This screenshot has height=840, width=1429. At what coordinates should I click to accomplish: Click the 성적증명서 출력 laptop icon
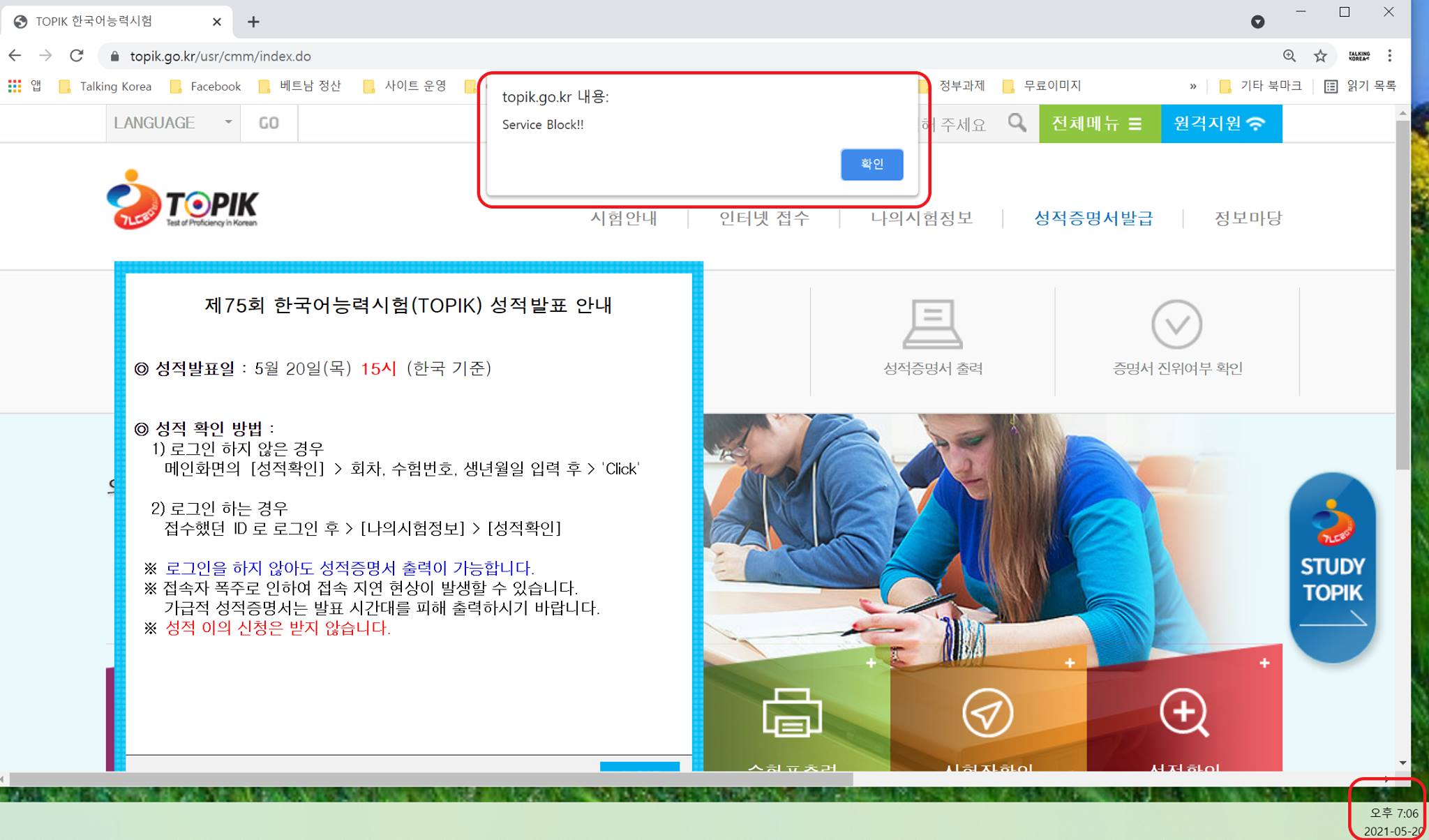point(933,324)
